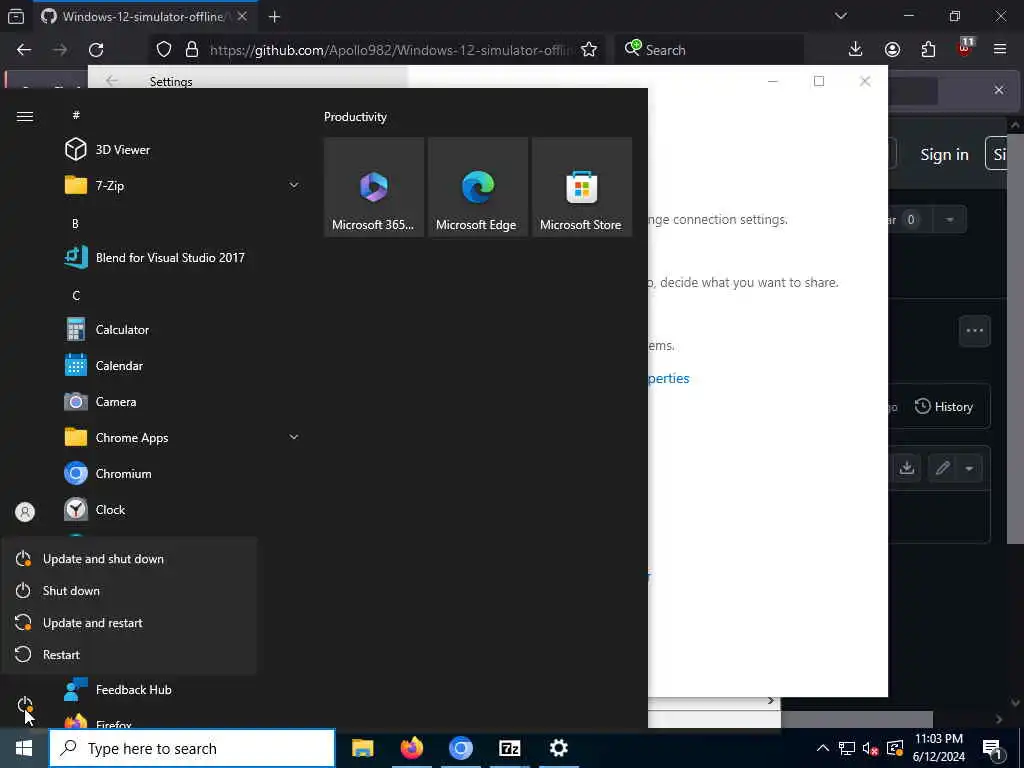Image resolution: width=1024 pixels, height=768 pixels.
Task: Open Chromium from the taskbar
Action: pyautogui.click(x=460, y=748)
